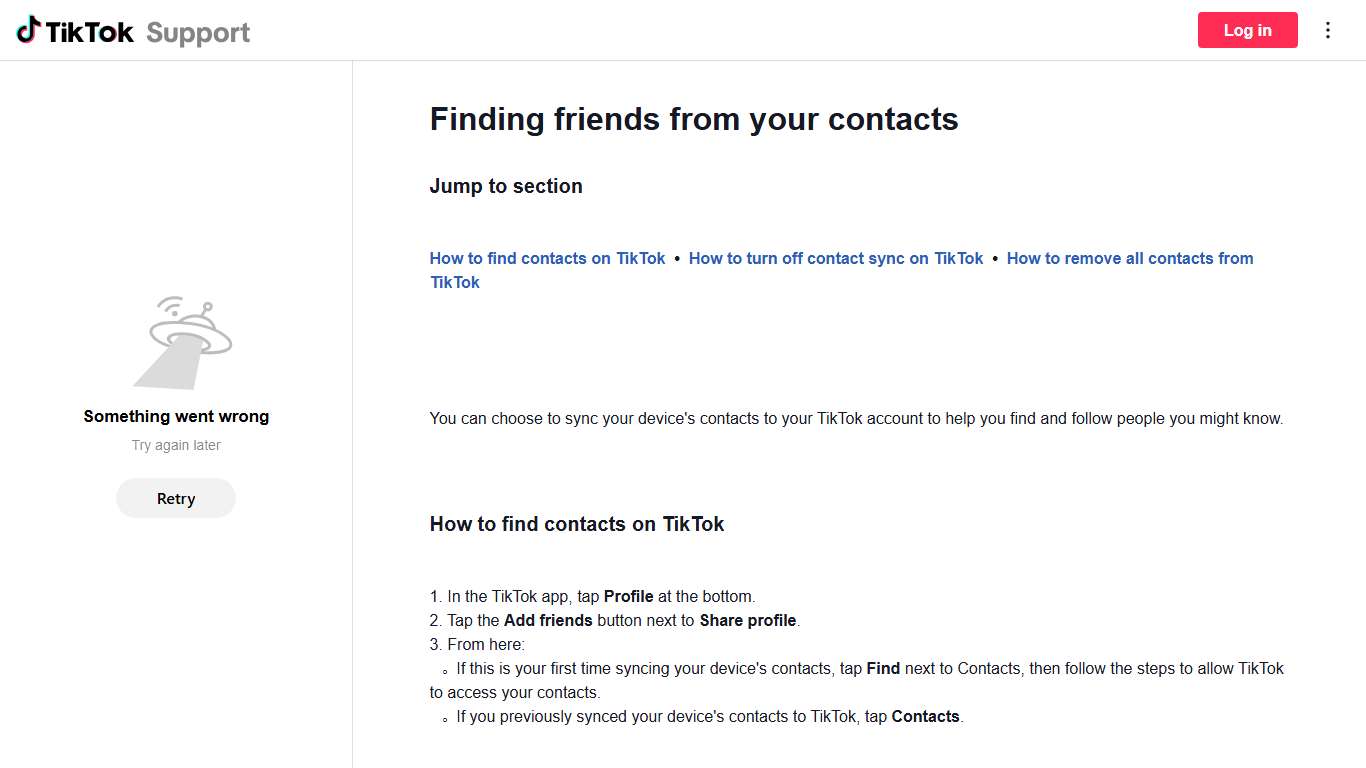Click the intro paragraph about syncing contacts

pos(856,418)
